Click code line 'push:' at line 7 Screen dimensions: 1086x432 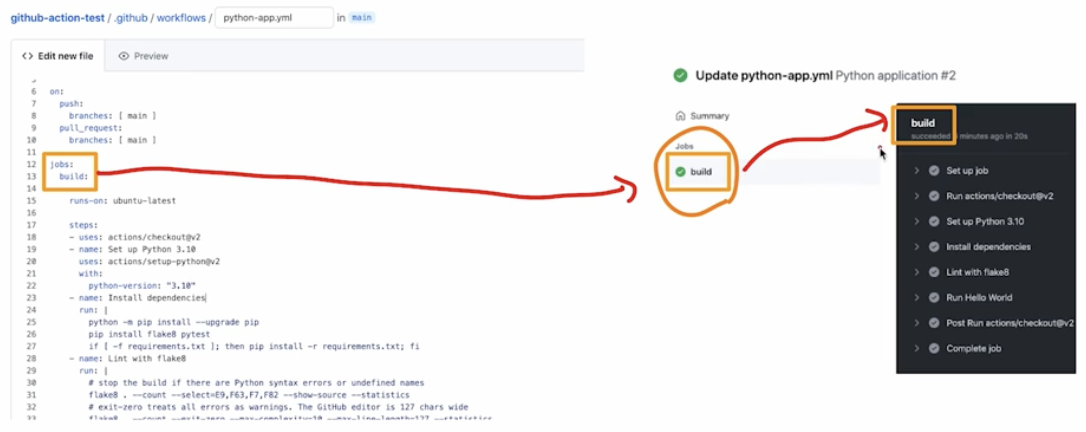pos(71,104)
